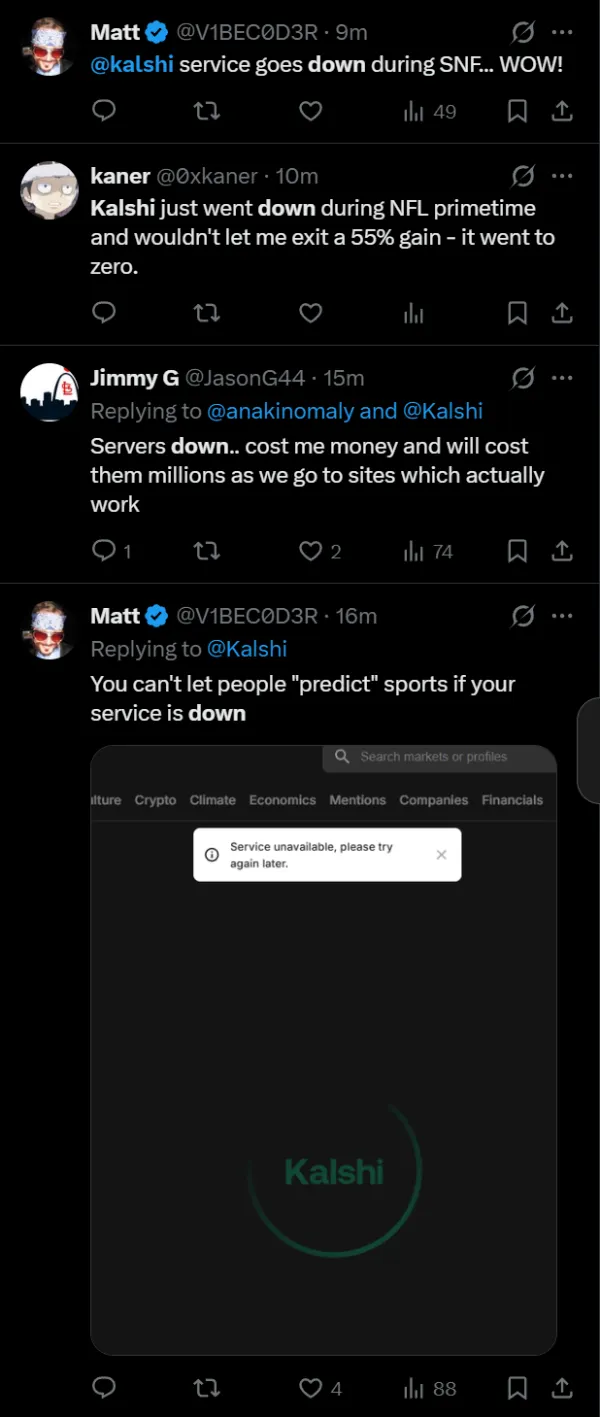Open more menu on Jimmy G's tweet

562,378
